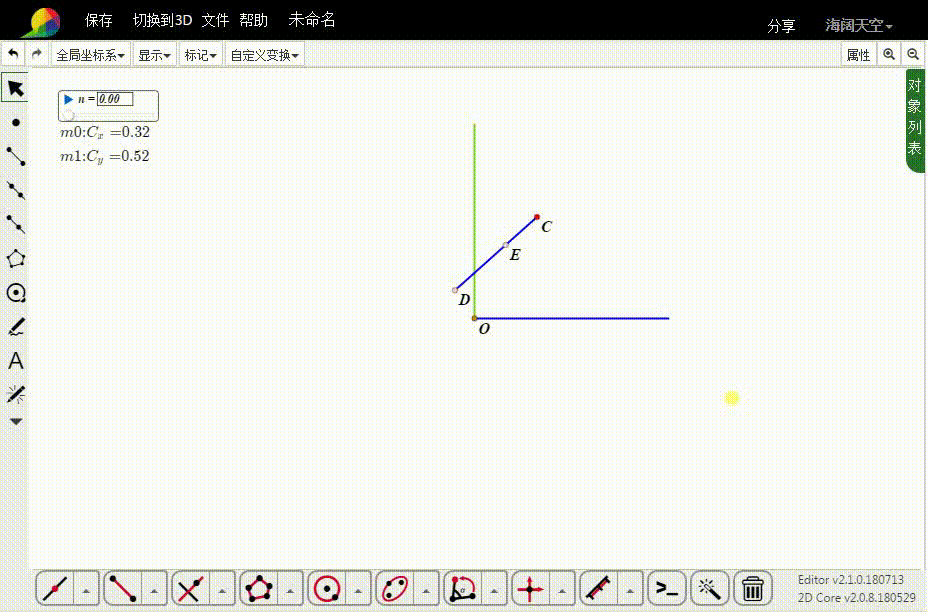The width and height of the screenshot is (928, 612).
Task: Click the intersection tool in bottom toolbar
Action: [x=191, y=588]
